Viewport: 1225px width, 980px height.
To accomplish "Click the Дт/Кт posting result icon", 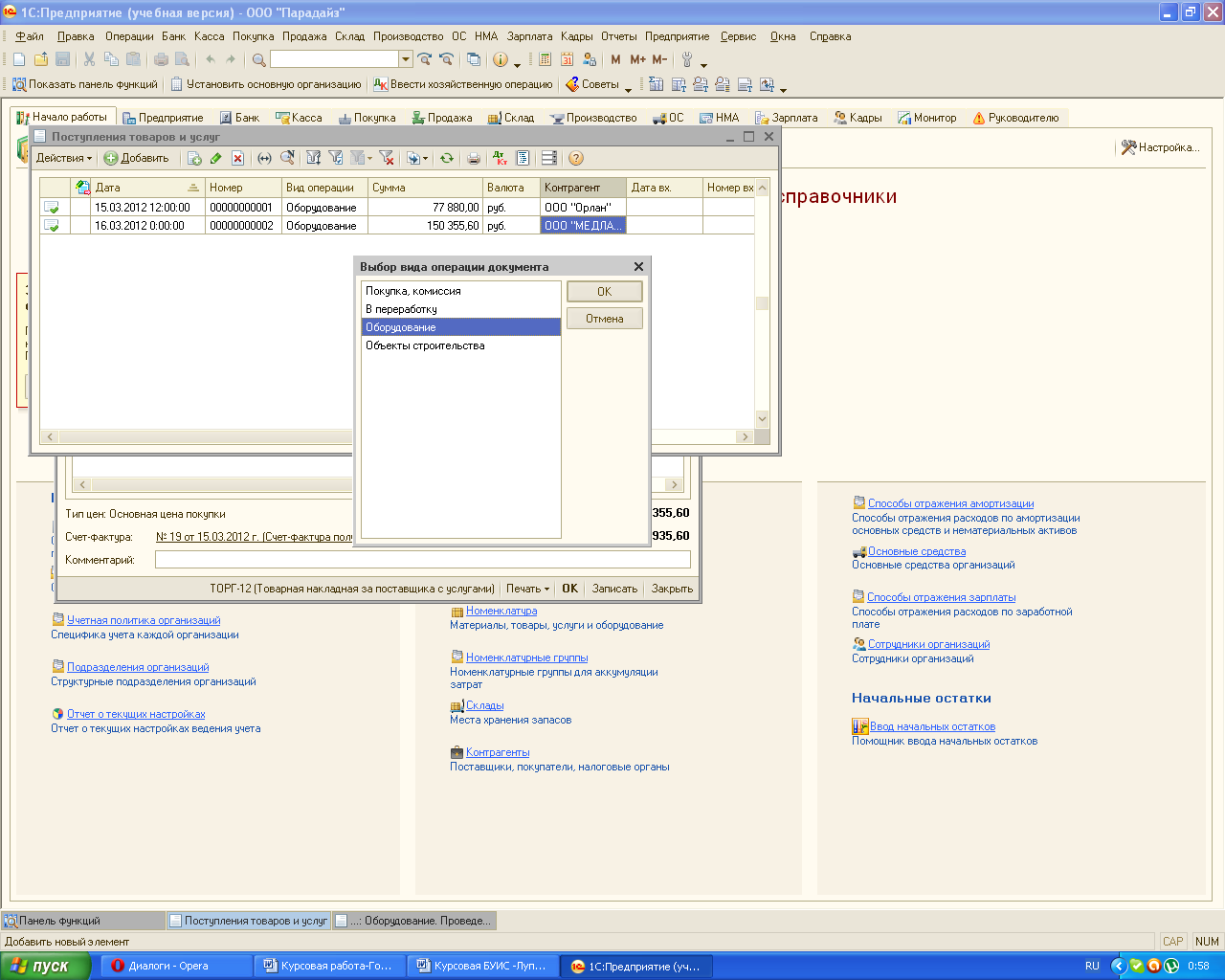I will pos(500,158).
